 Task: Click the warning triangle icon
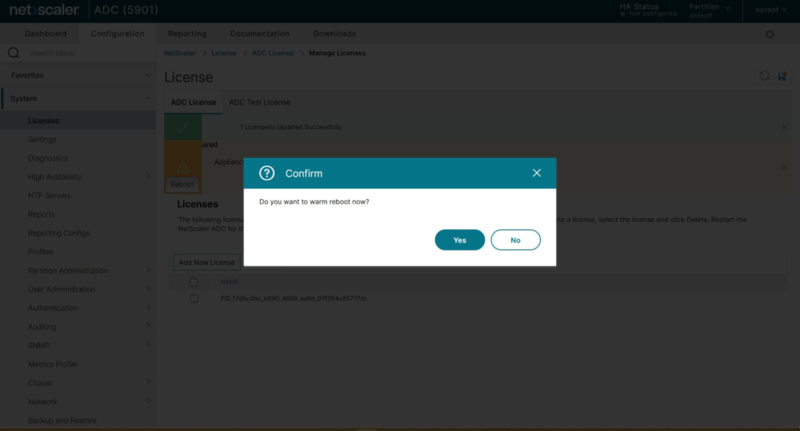click(183, 167)
